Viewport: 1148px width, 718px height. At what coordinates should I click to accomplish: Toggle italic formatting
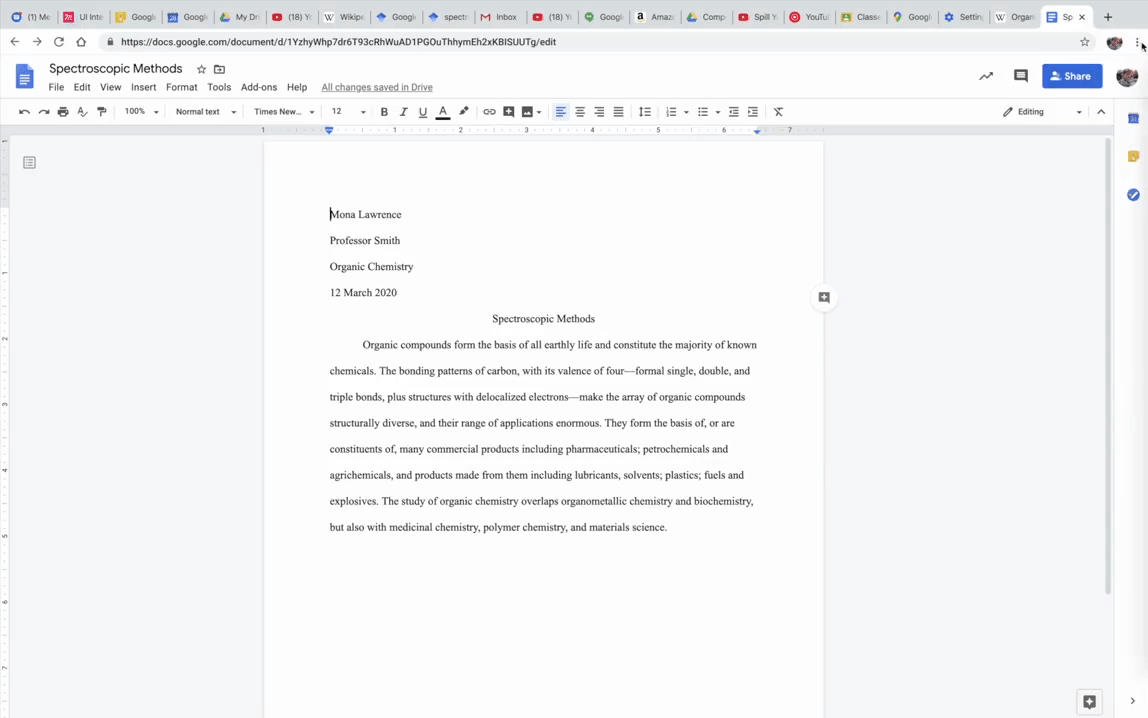coord(403,111)
